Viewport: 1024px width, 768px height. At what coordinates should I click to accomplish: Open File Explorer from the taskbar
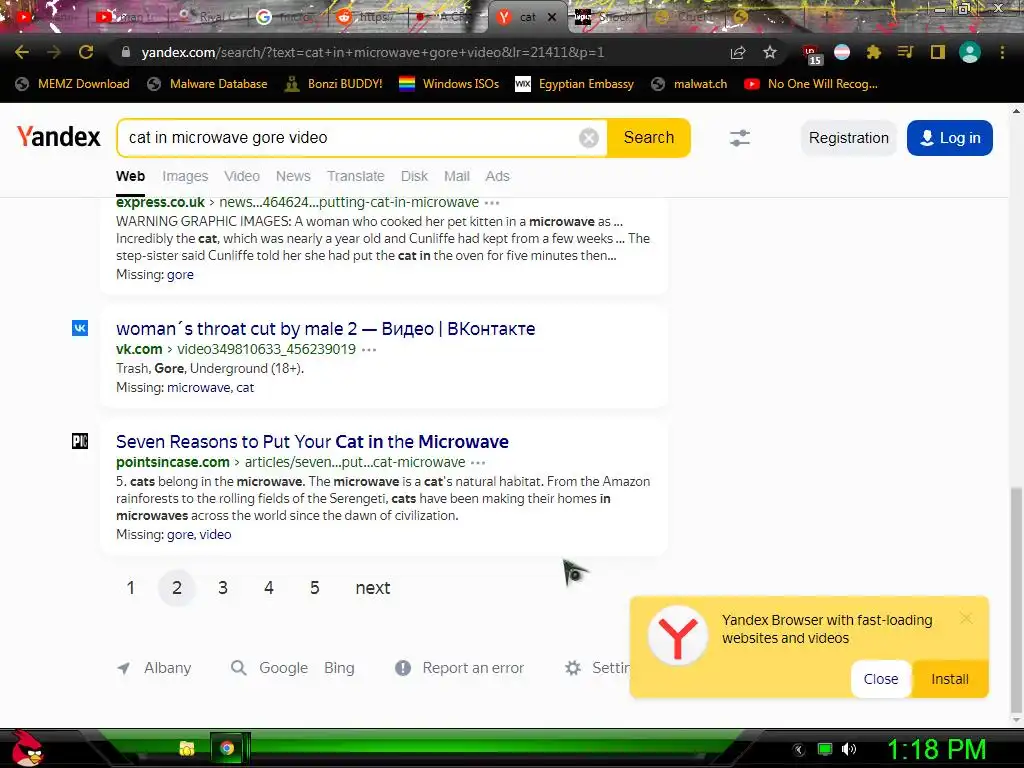tap(187, 748)
